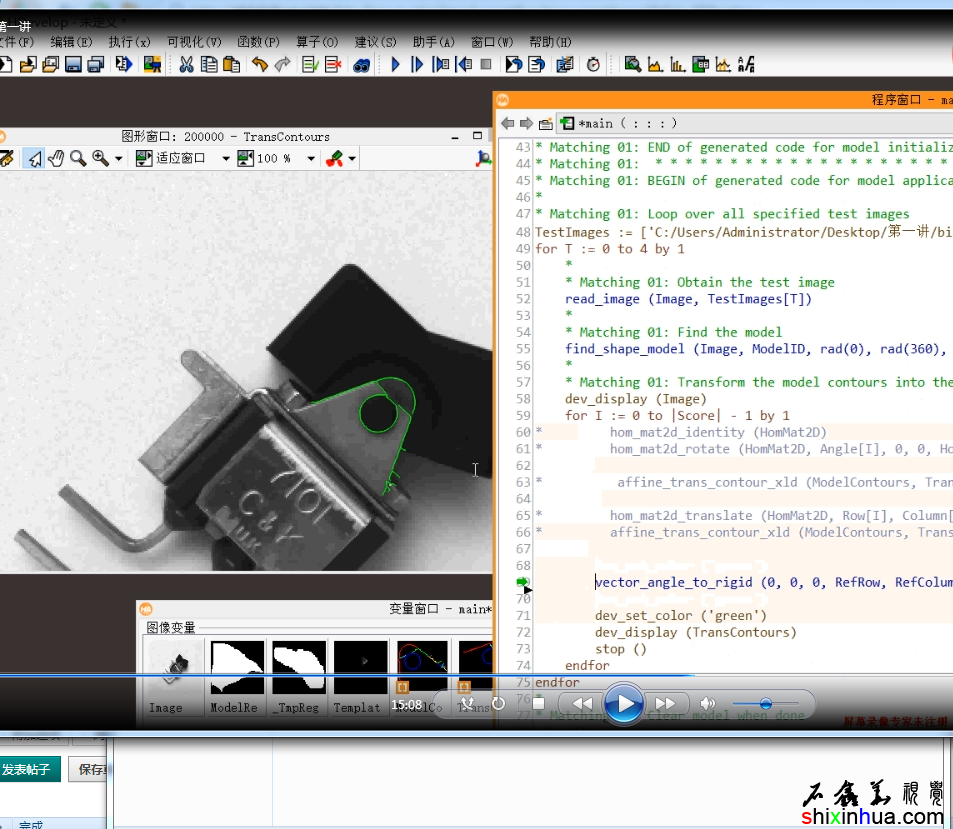The image size is (953, 829).
Task: Open the 适应窗口 fit-window dropdown
Action: 226,159
